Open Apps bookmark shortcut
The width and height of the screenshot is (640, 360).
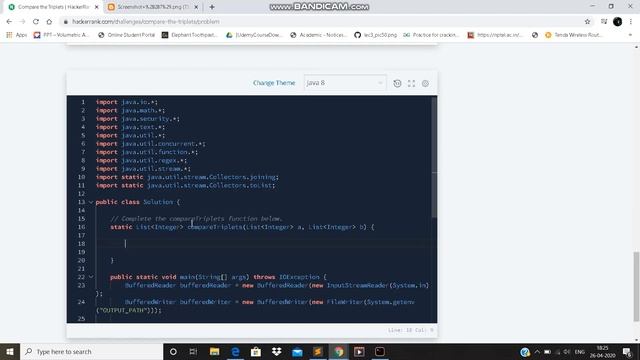coord(17,35)
